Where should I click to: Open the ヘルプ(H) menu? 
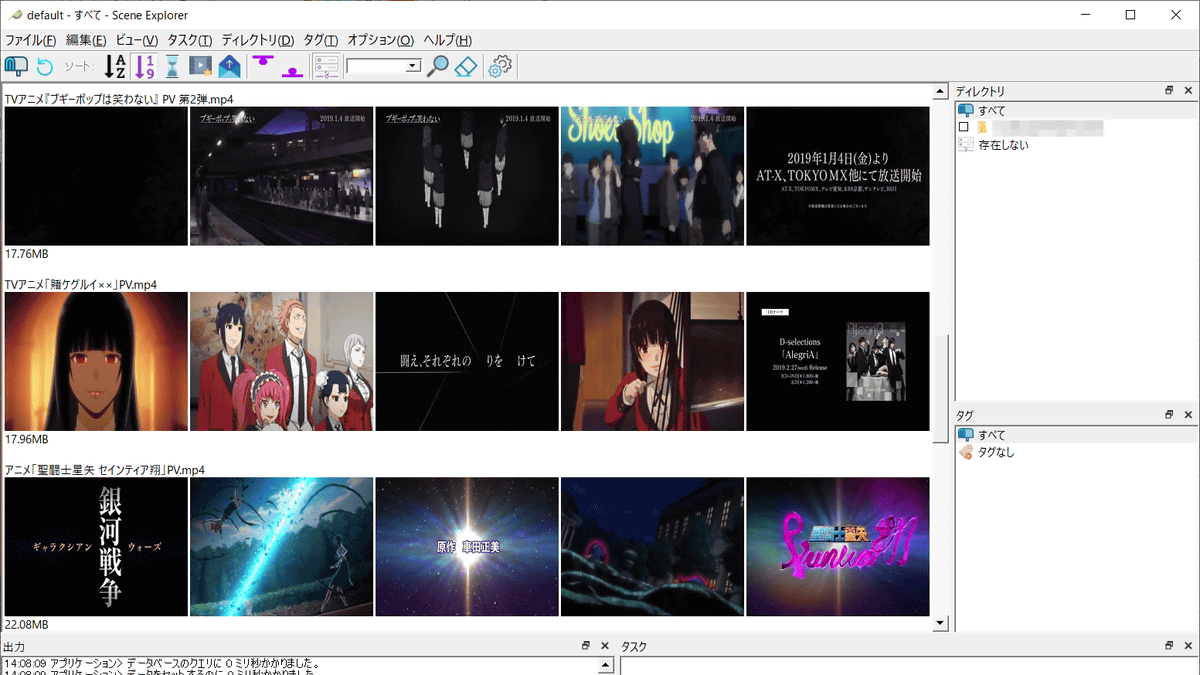click(x=448, y=40)
